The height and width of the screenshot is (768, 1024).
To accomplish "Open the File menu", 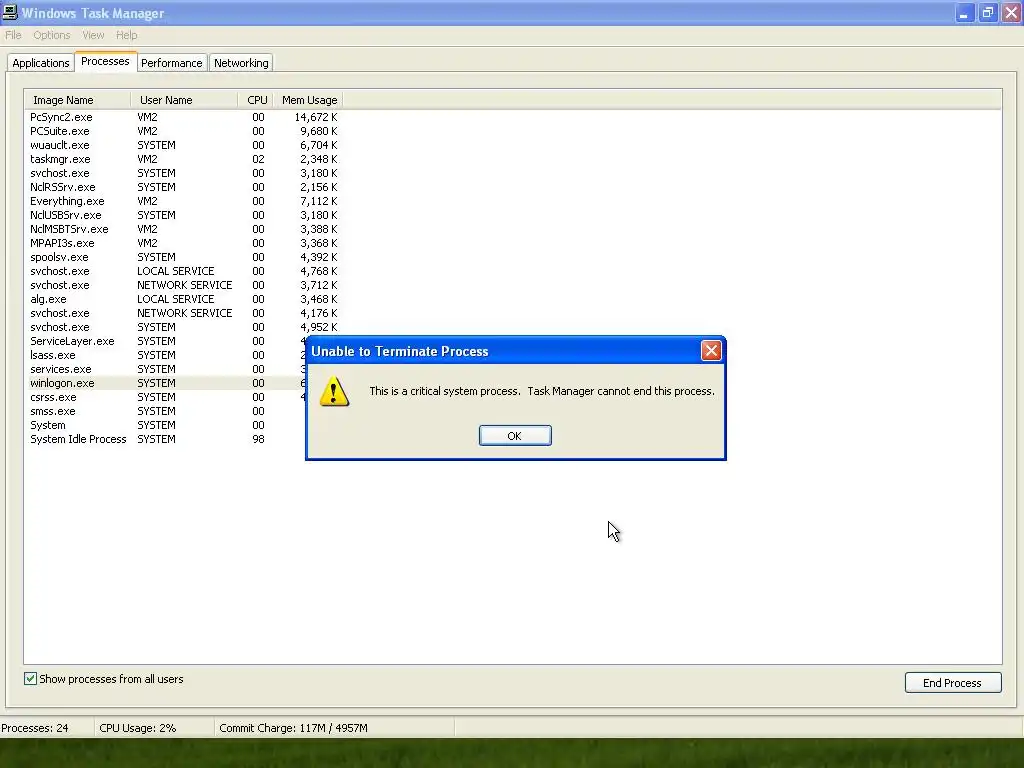I will (x=13, y=35).
